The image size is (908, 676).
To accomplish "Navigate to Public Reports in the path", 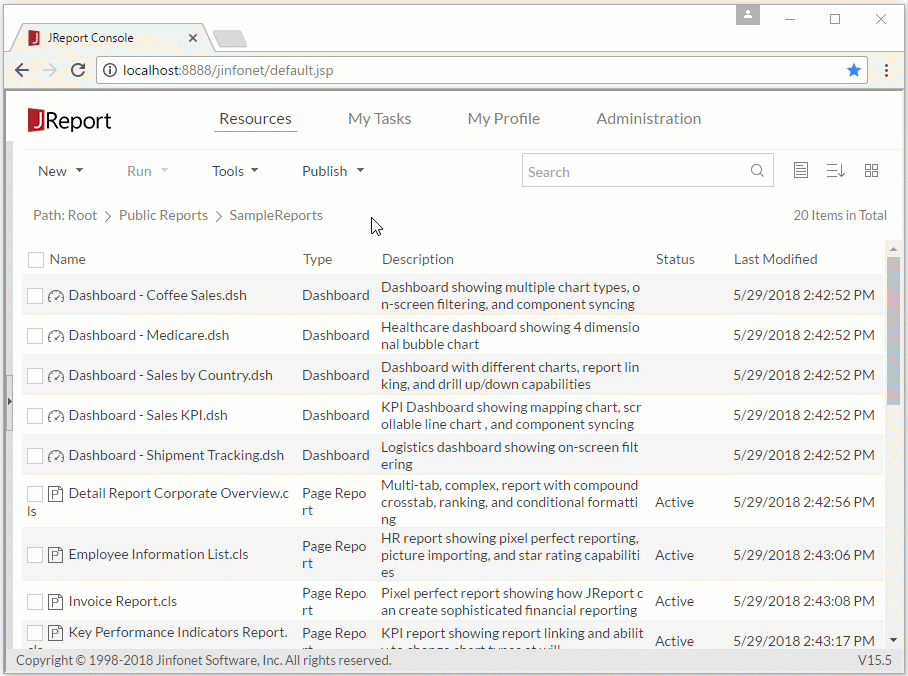I will [x=163, y=215].
